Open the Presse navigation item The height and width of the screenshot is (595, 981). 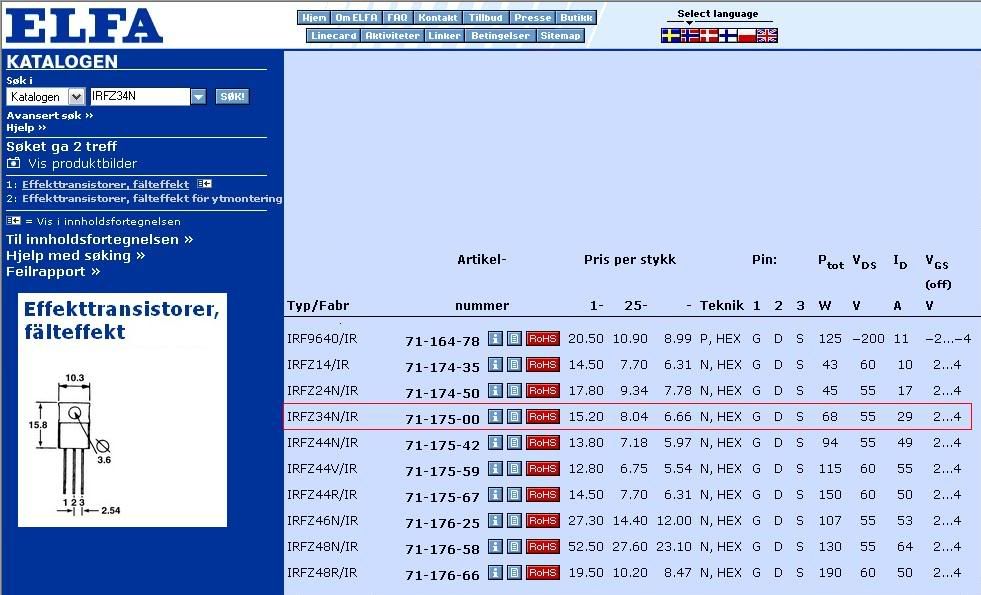pos(532,18)
